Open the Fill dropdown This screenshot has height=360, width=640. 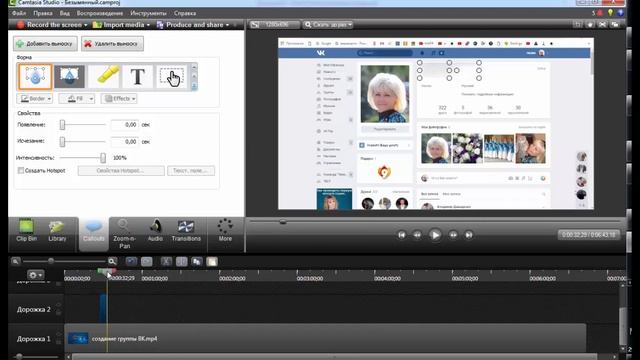[77, 98]
